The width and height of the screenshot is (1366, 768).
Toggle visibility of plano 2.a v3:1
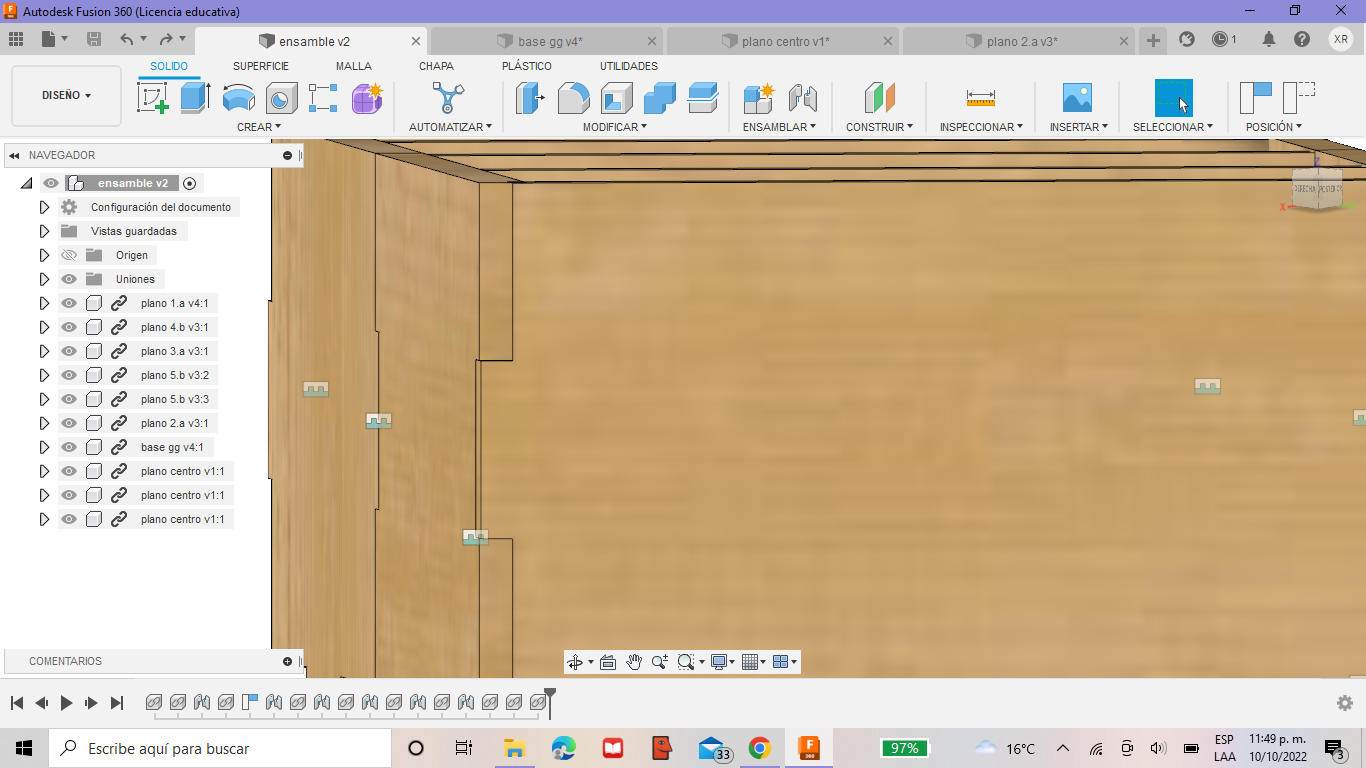[x=69, y=423]
